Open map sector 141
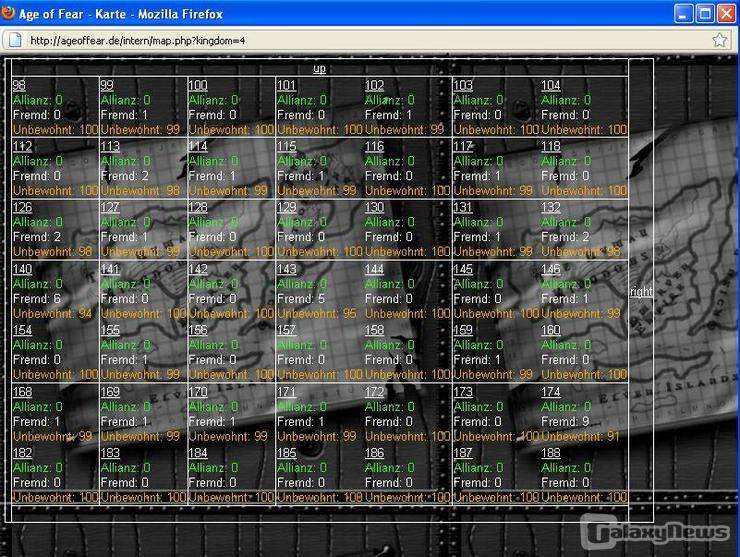Image resolution: width=740 pixels, height=557 pixels. [x=110, y=269]
